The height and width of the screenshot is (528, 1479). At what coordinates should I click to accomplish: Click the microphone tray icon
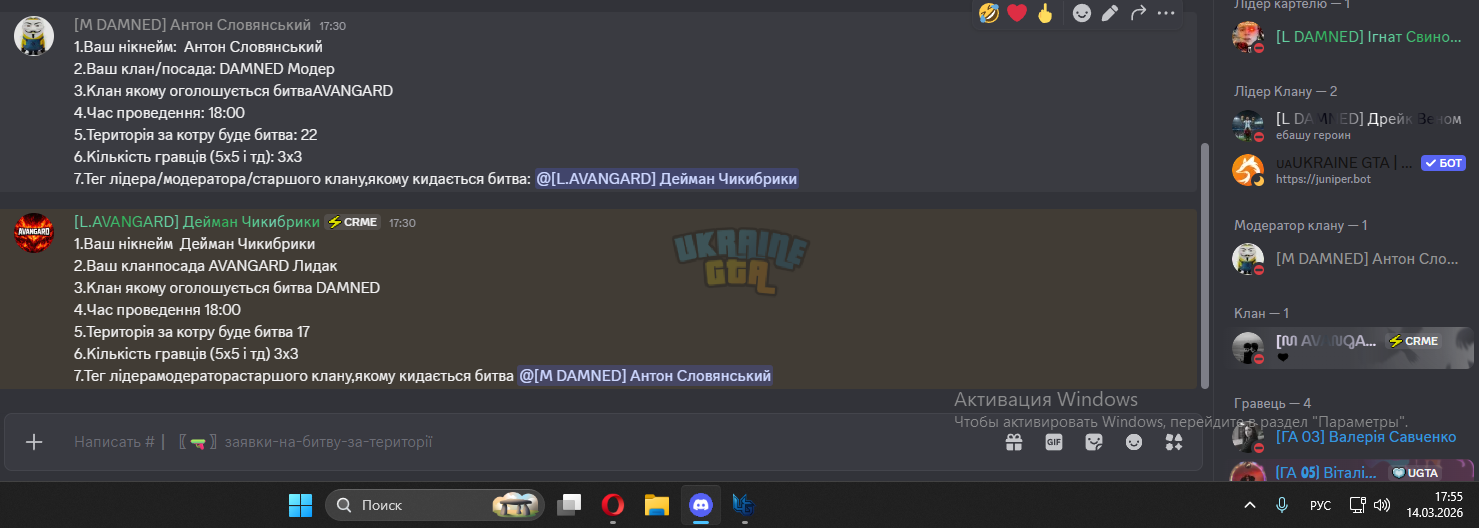pyautogui.click(x=1282, y=505)
